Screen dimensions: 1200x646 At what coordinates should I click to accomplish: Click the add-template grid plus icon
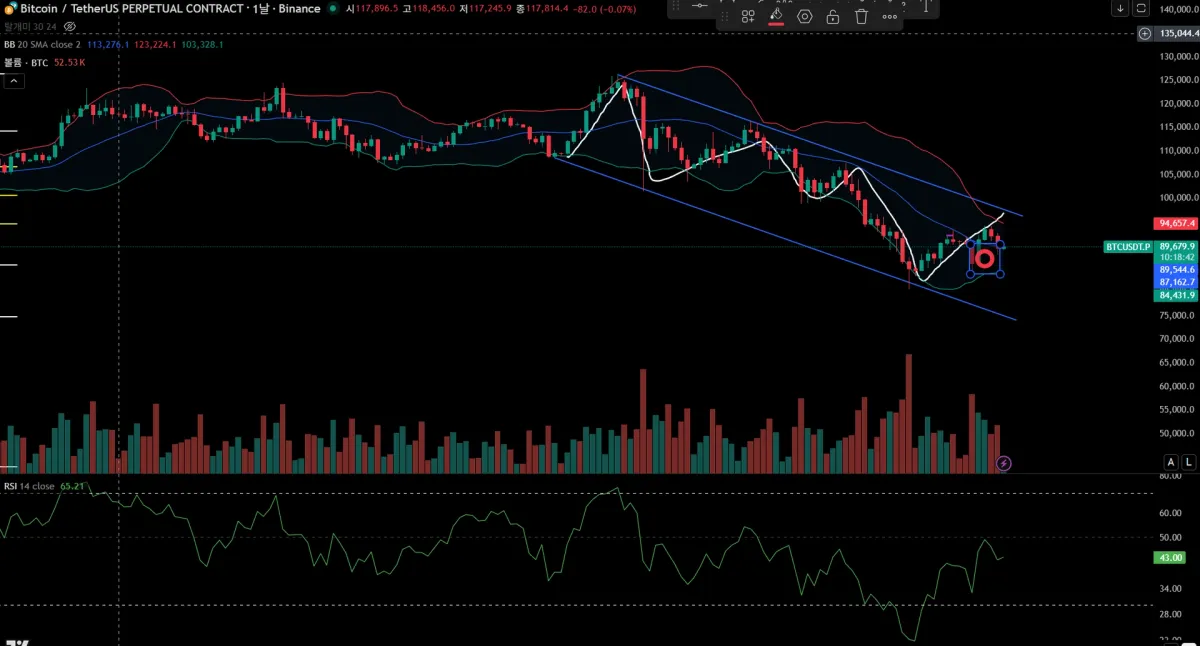point(748,16)
